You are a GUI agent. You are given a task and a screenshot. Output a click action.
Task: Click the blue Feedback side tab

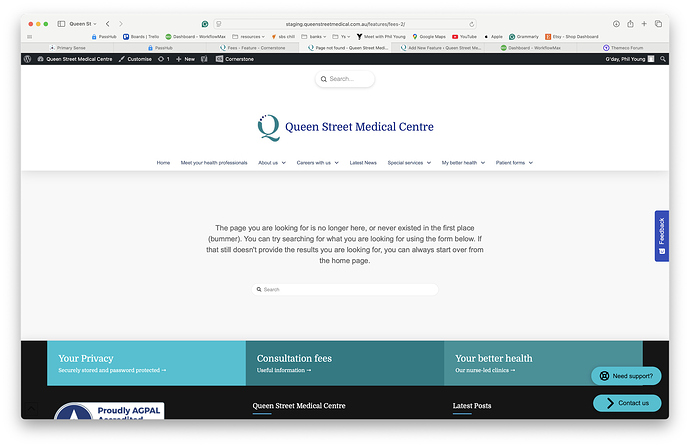(x=661, y=236)
